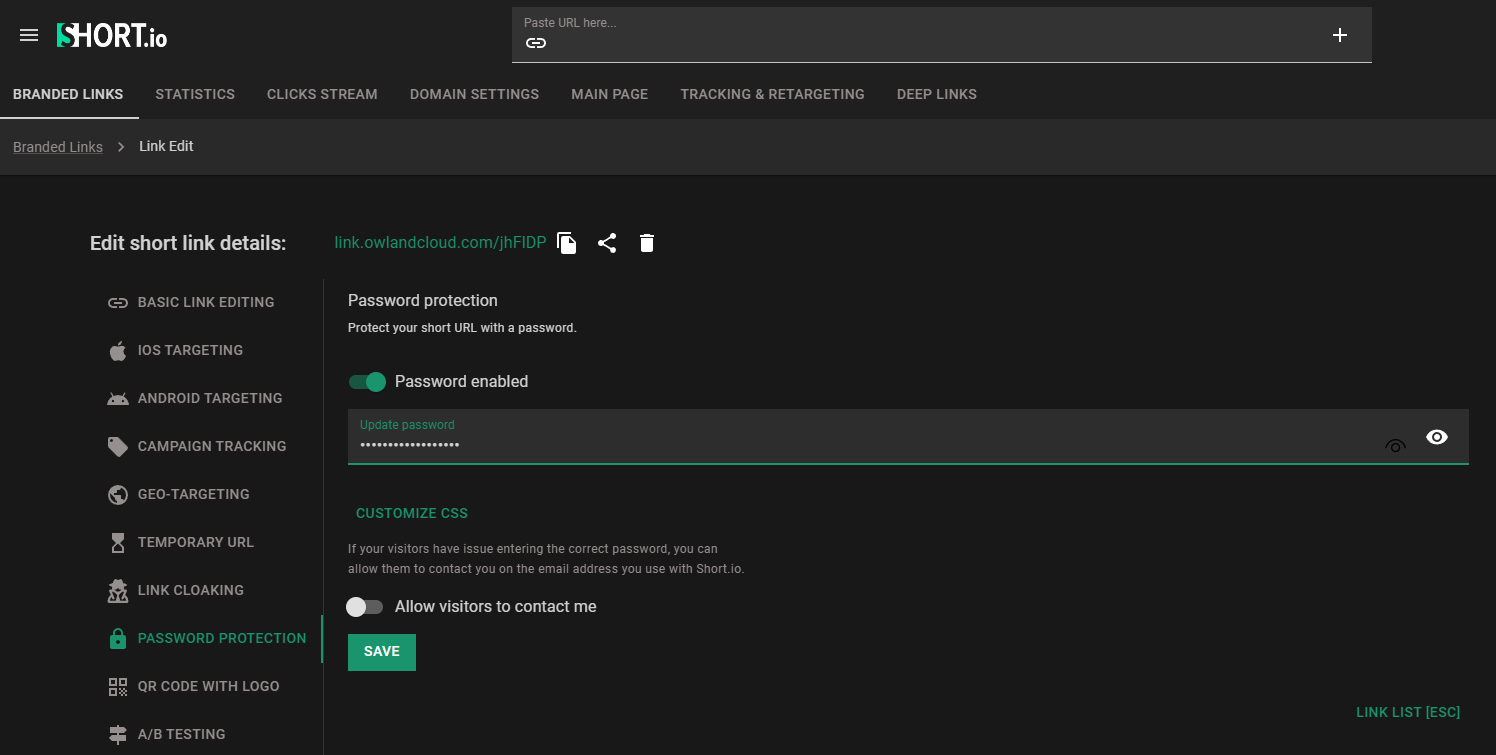Click the password manager icon in password field
Viewport: 1496px width, 755px height.
[x=1395, y=445]
